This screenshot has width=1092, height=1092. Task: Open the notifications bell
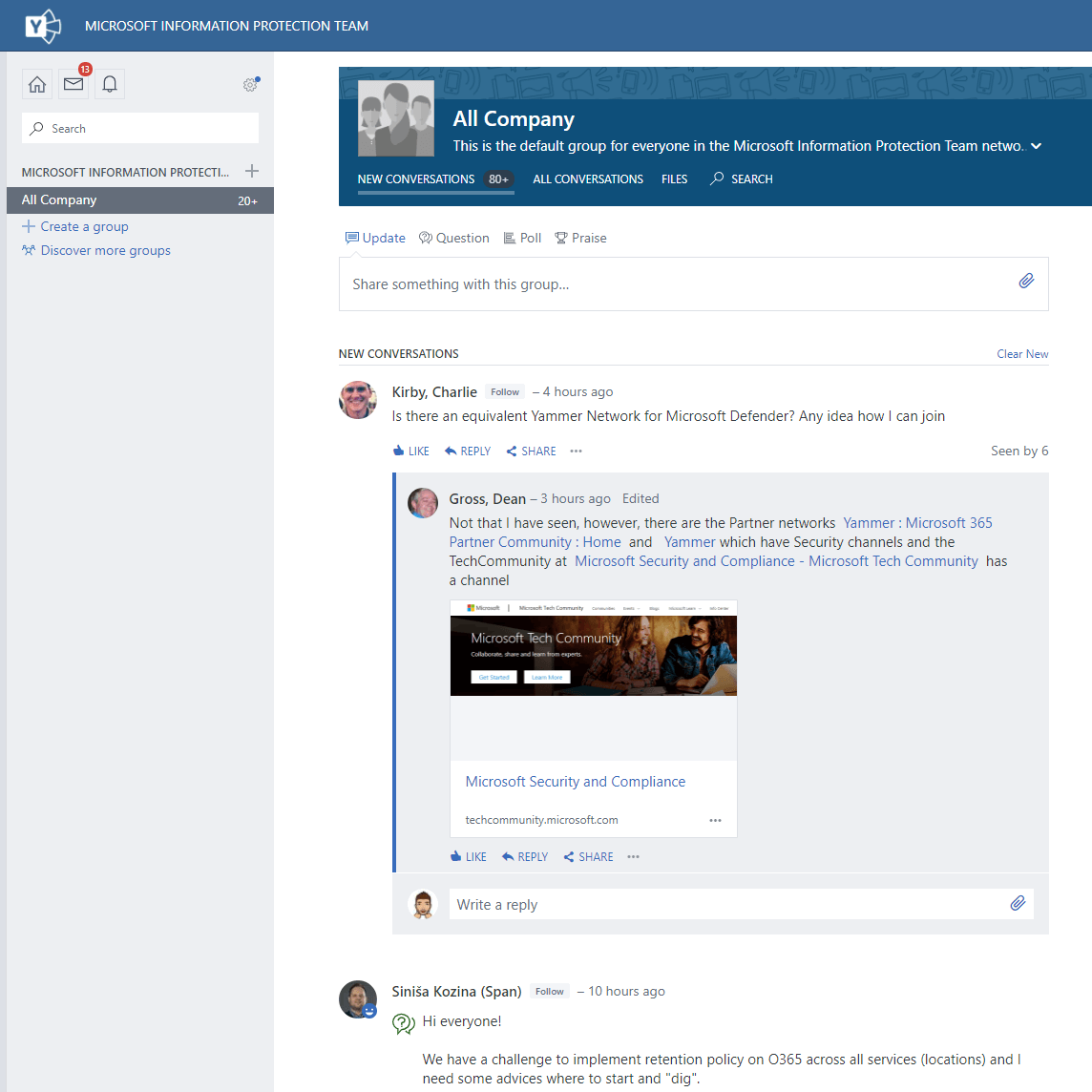[x=109, y=84]
